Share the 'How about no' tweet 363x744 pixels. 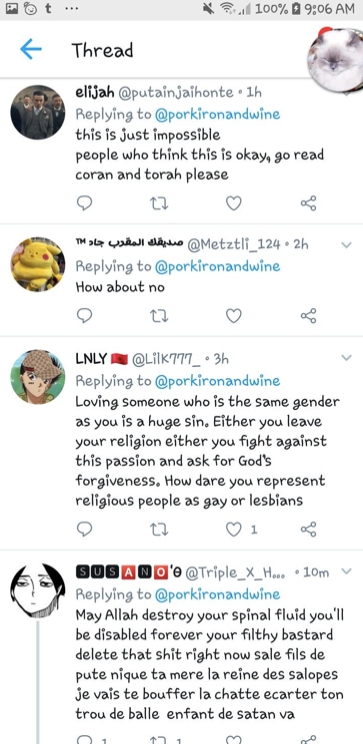[x=308, y=316]
